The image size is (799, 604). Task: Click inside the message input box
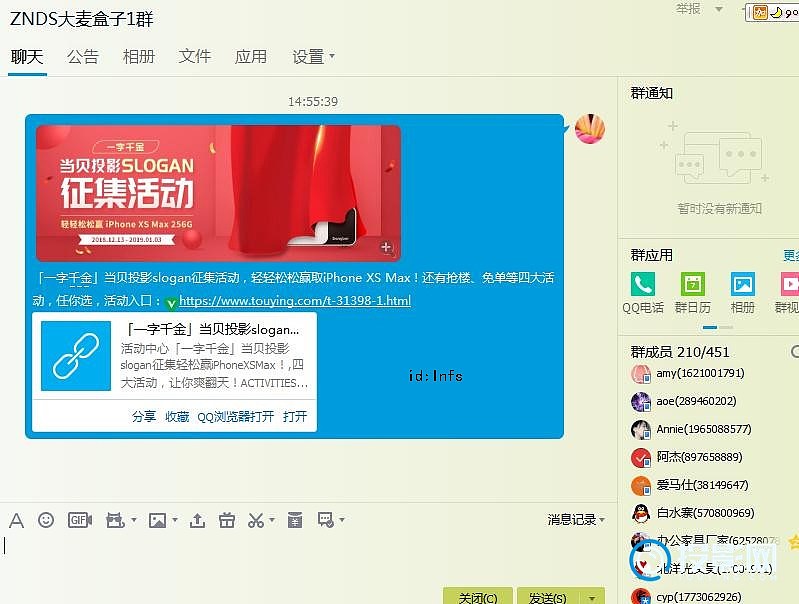pyautogui.click(x=306, y=557)
